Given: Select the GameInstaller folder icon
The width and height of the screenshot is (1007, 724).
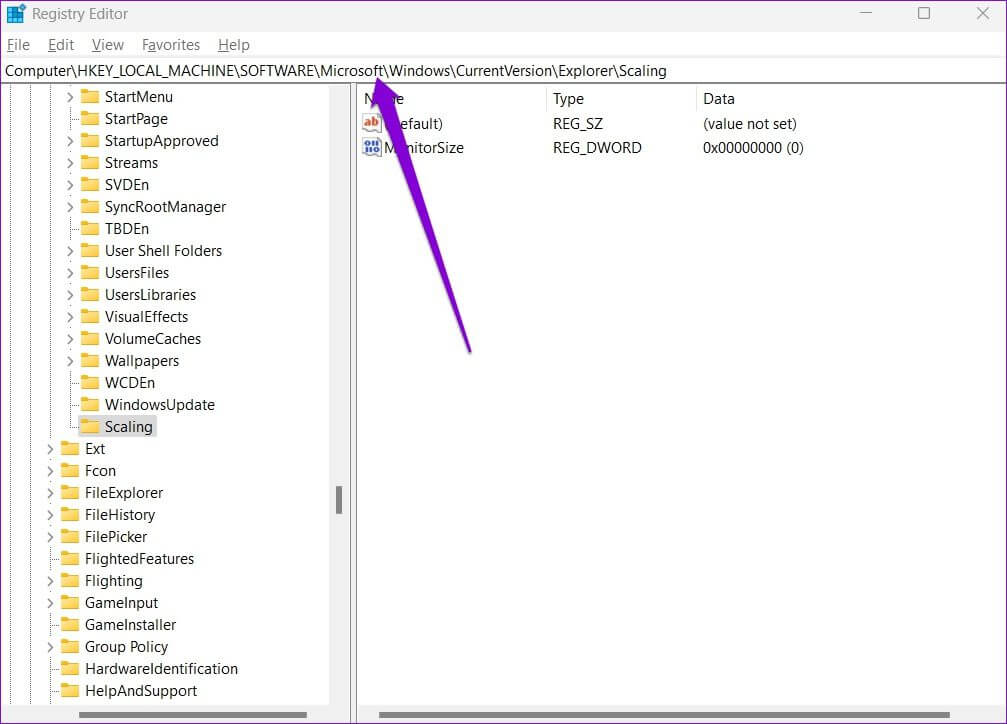Looking at the screenshot, I should point(70,624).
